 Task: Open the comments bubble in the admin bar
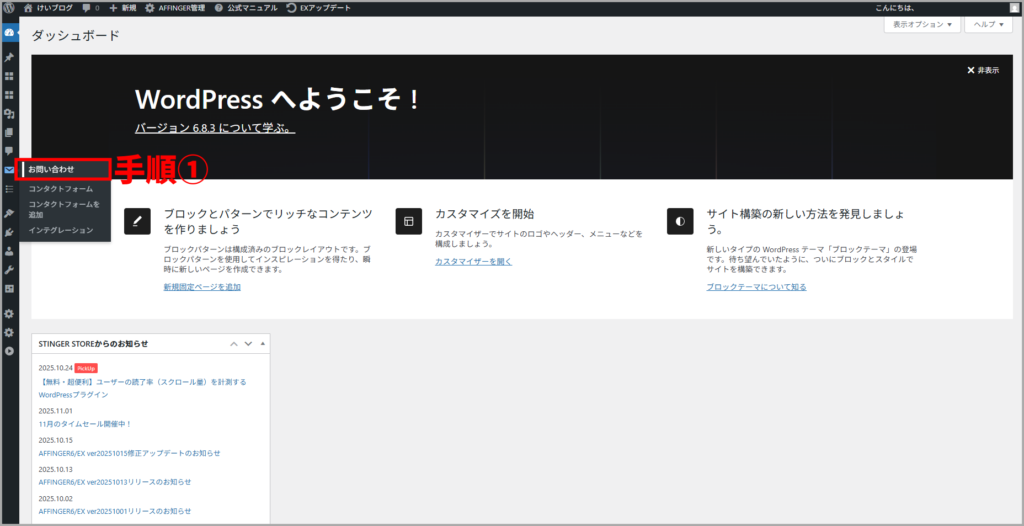point(92,8)
